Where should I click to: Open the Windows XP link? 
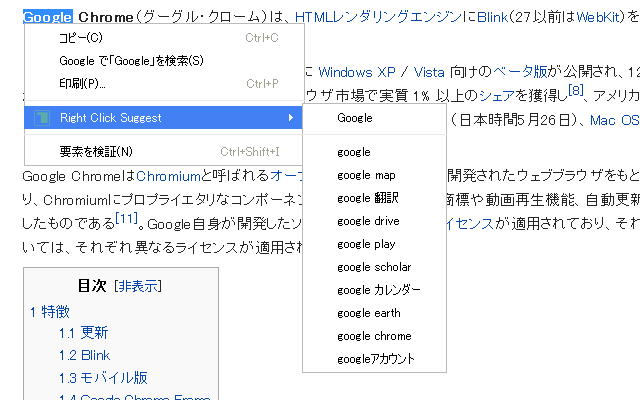[357, 73]
